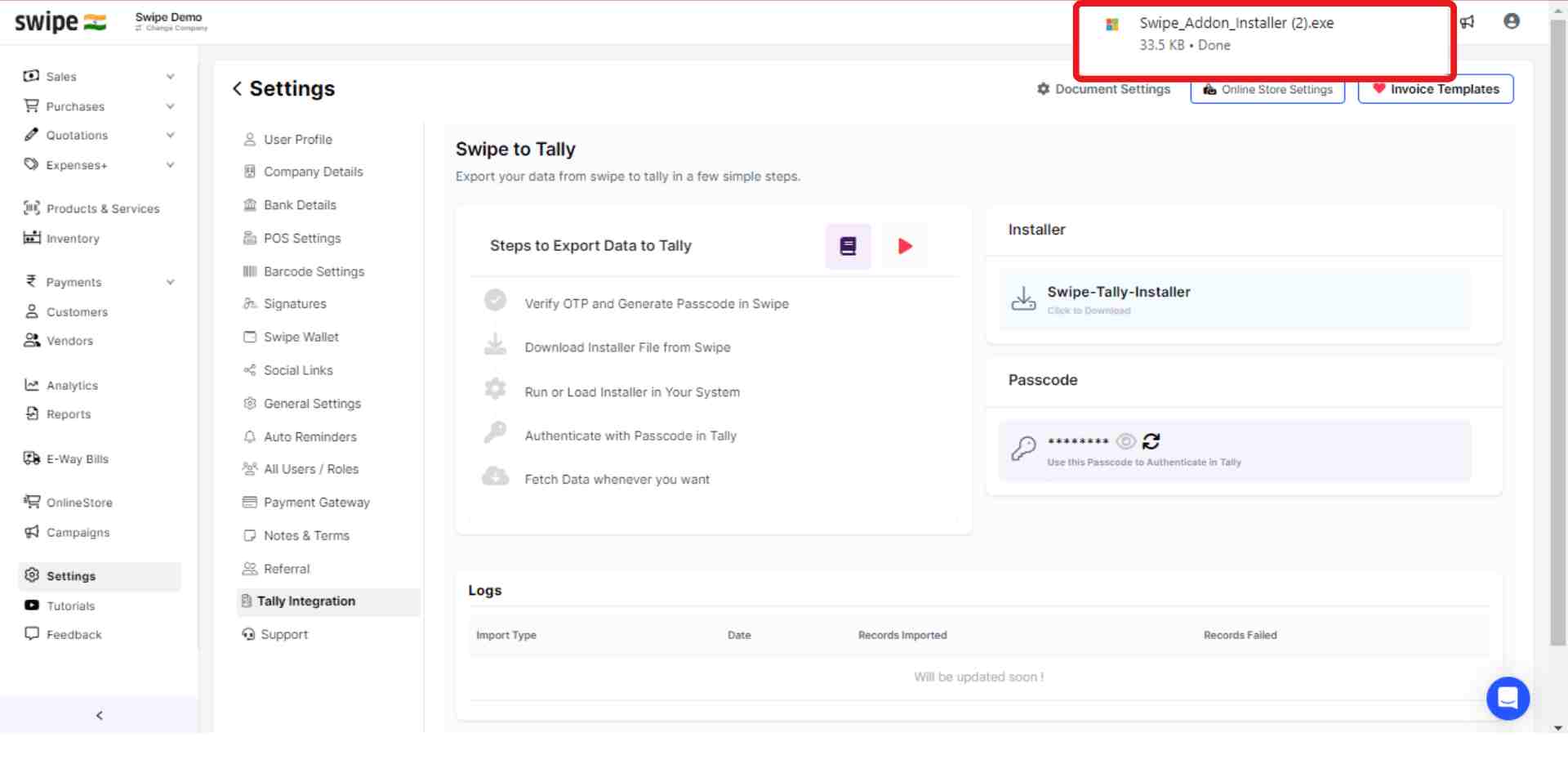The image size is (1568, 760).
Task: Expand the Purchases menu chevron
Action: [170, 106]
